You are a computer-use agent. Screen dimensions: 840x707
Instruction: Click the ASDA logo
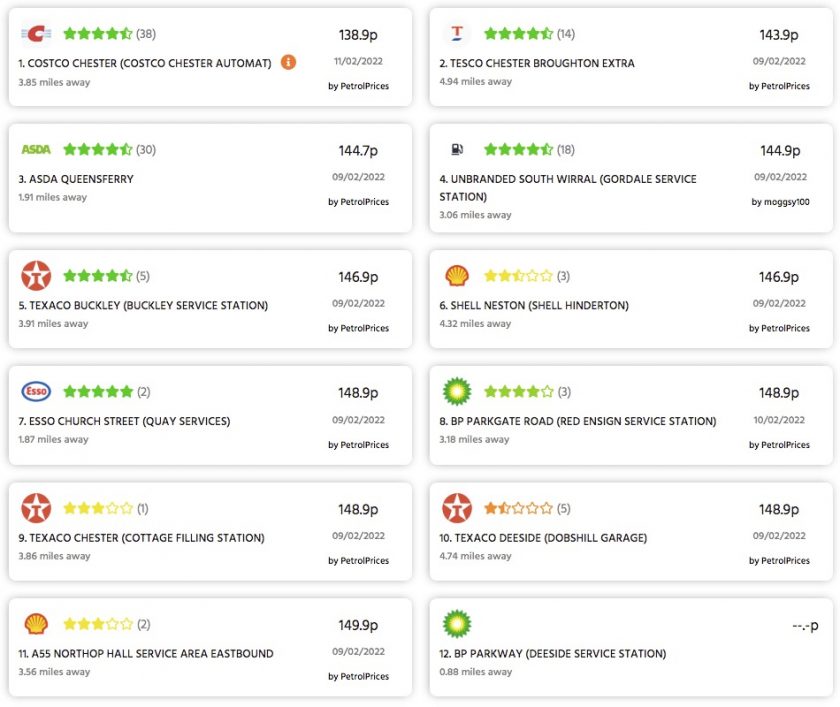[x=36, y=149]
